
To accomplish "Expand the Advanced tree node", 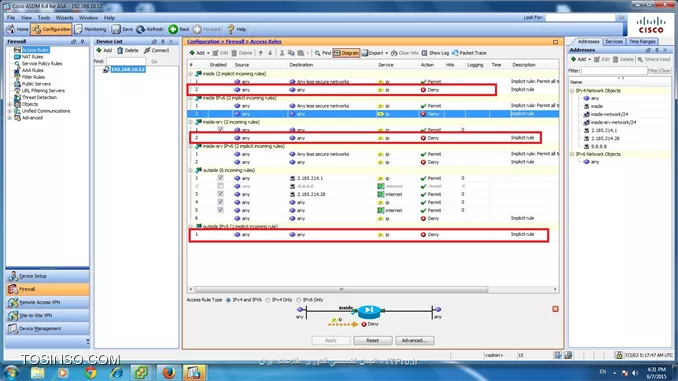I will (10, 118).
